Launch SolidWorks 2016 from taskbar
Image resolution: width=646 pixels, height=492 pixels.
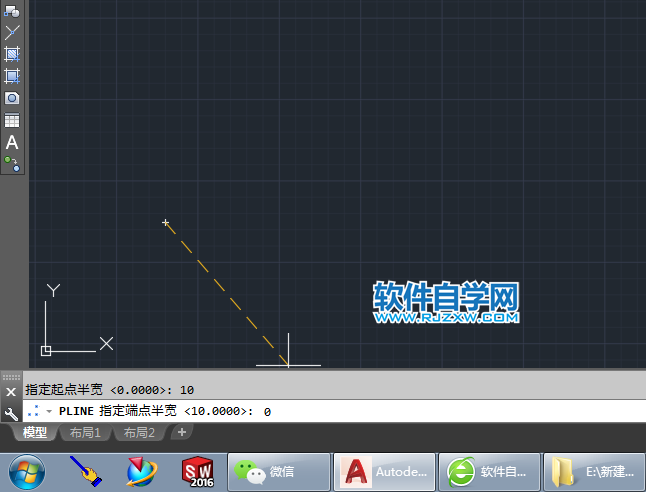pos(198,472)
